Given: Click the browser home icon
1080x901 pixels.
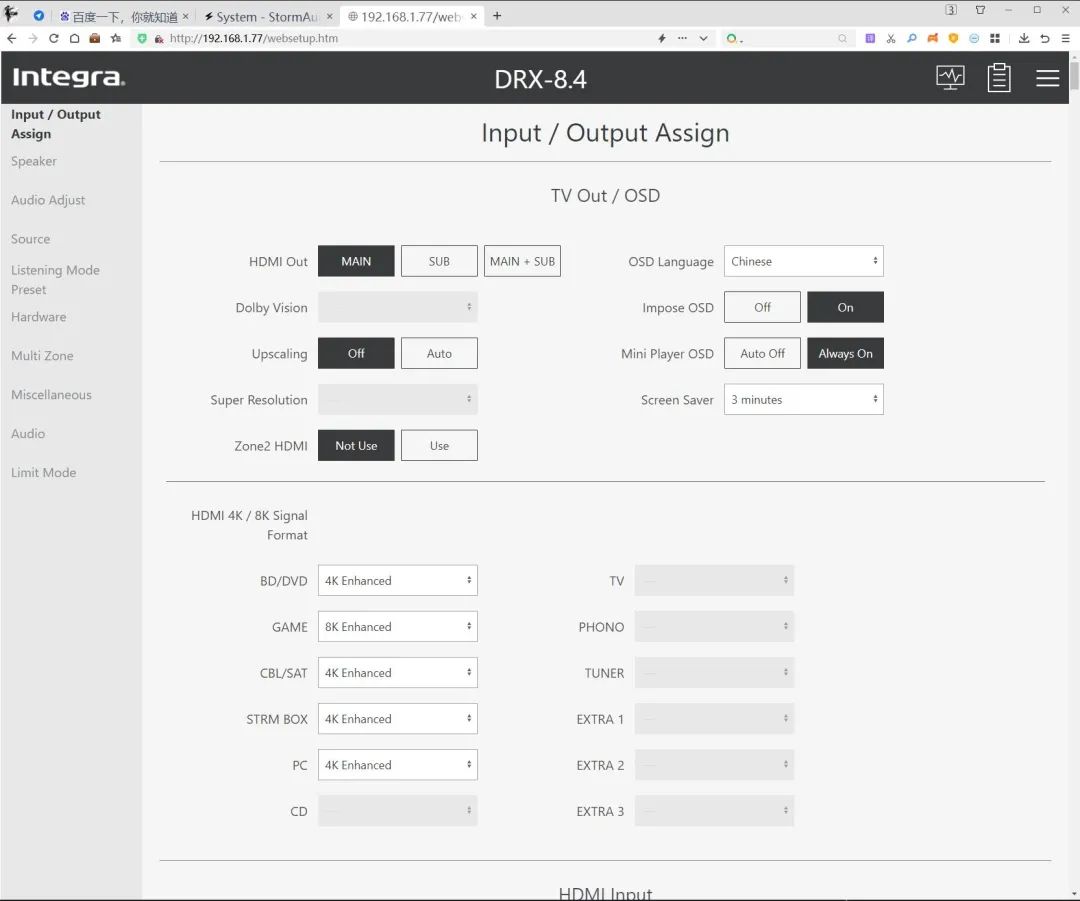Looking at the screenshot, I should (x=74, y=39).
